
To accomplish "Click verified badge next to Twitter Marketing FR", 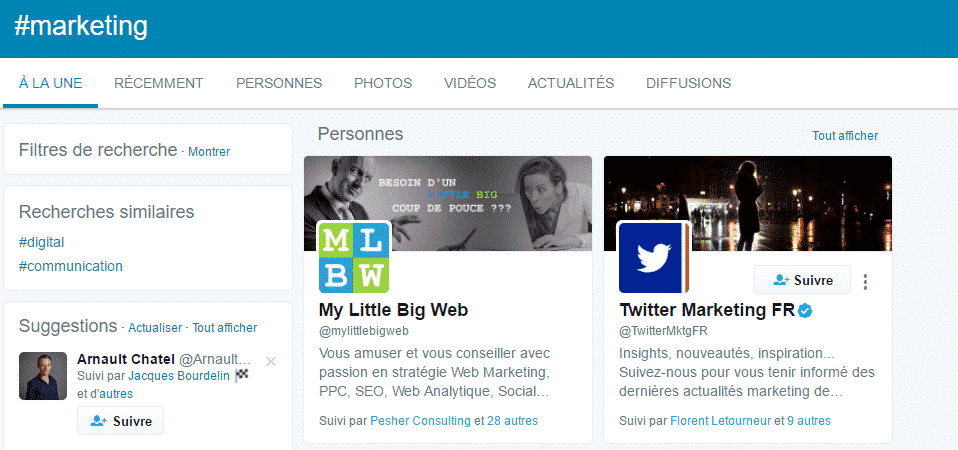I will pyautogui.click(x=805, y=311).
